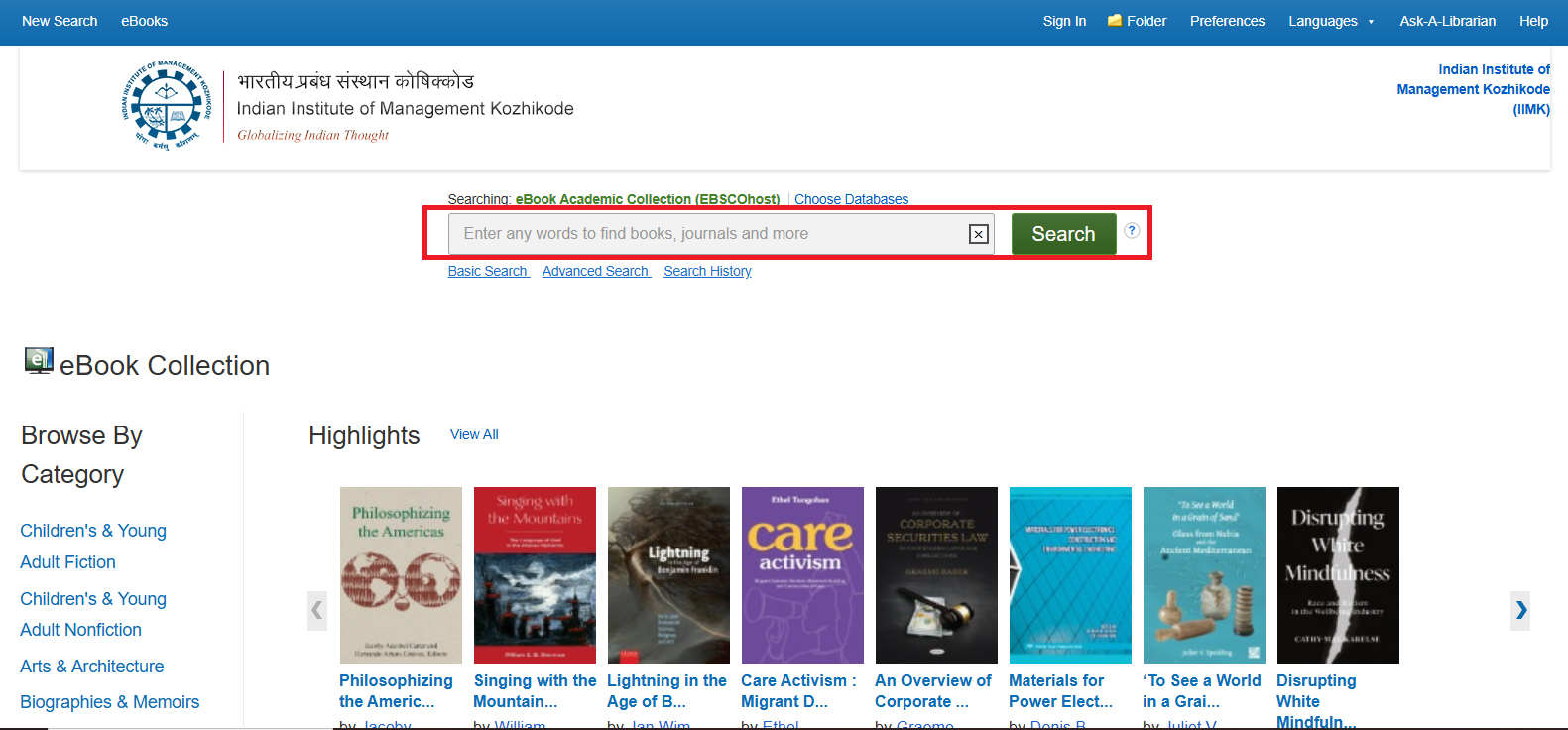Click the clear search box X icon
This screenshot has width=1568, height=730.
pyautogui.click(x=978, y=234)
